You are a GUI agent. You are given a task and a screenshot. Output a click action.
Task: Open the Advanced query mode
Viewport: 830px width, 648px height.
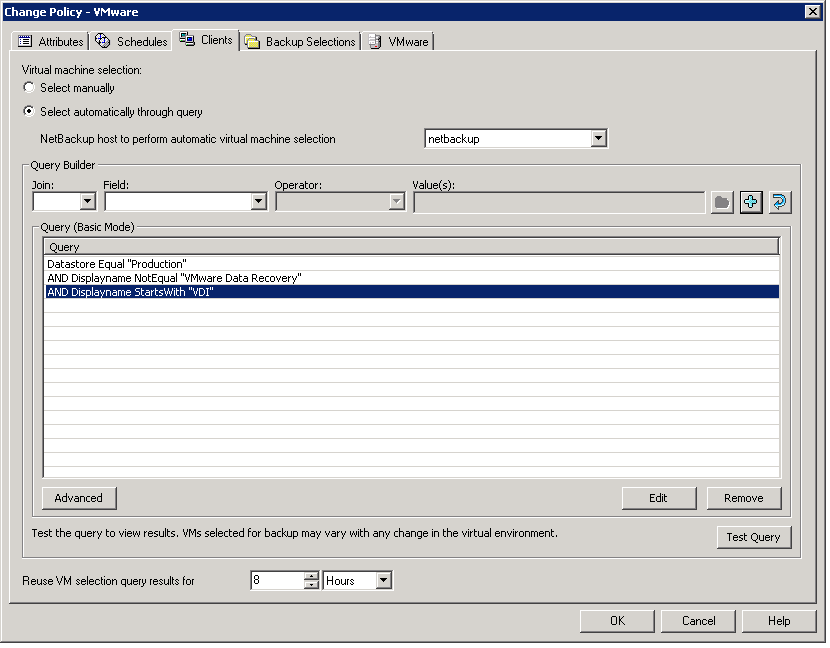tap(78, 498)
